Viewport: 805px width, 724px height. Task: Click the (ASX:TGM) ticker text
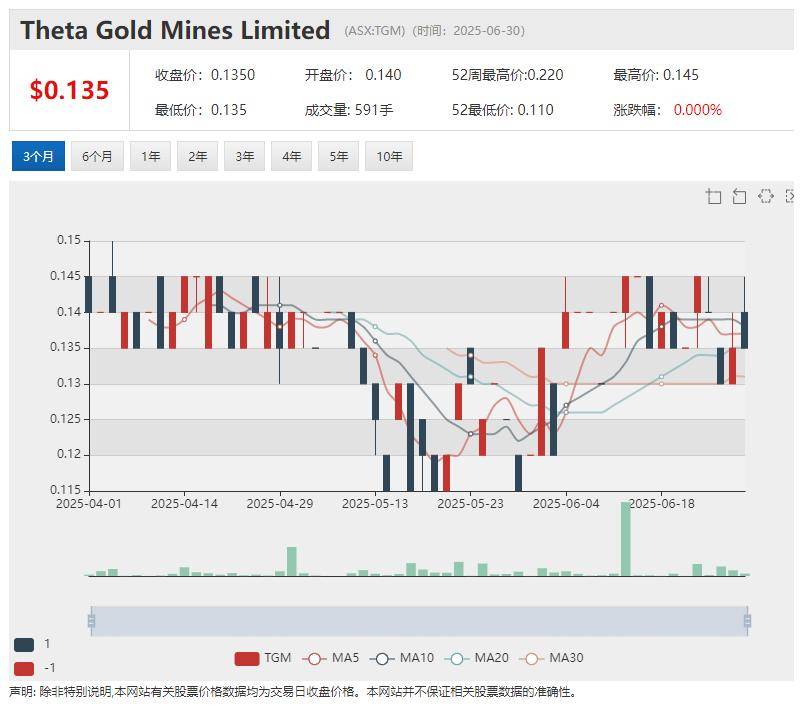coord(375,31)
